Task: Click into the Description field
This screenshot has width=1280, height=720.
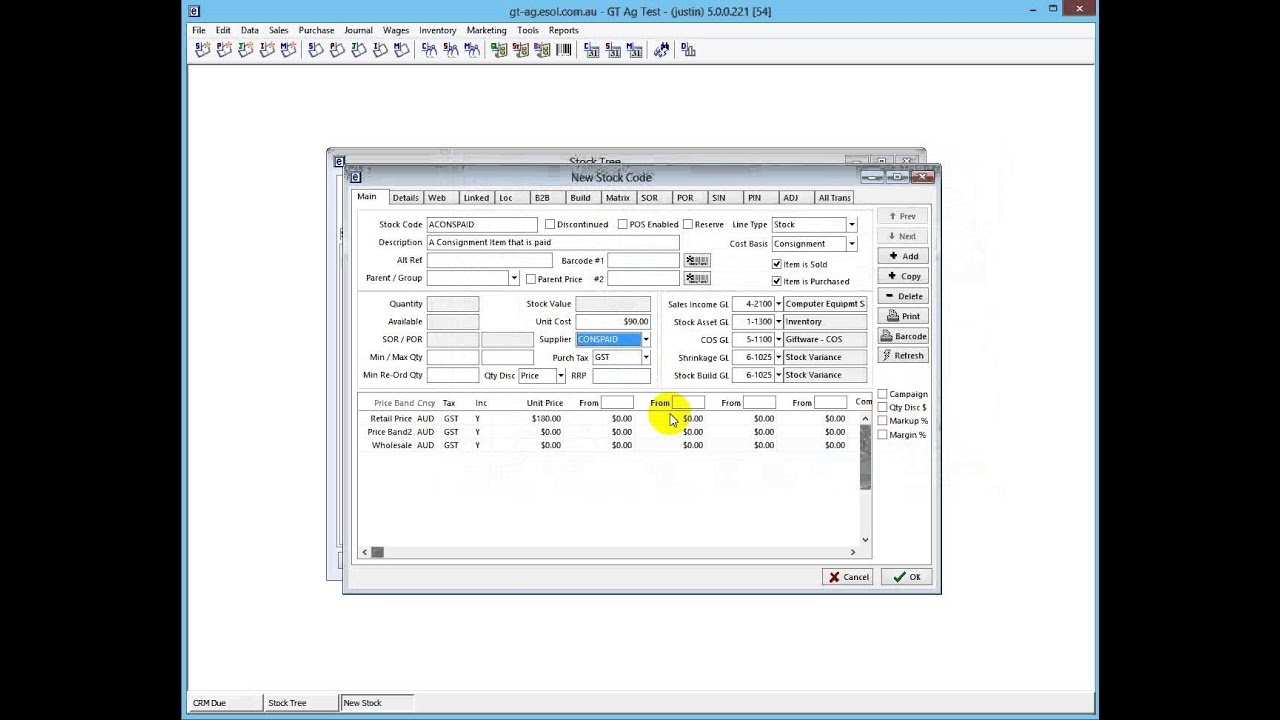Action: click(x=553, y=243)
